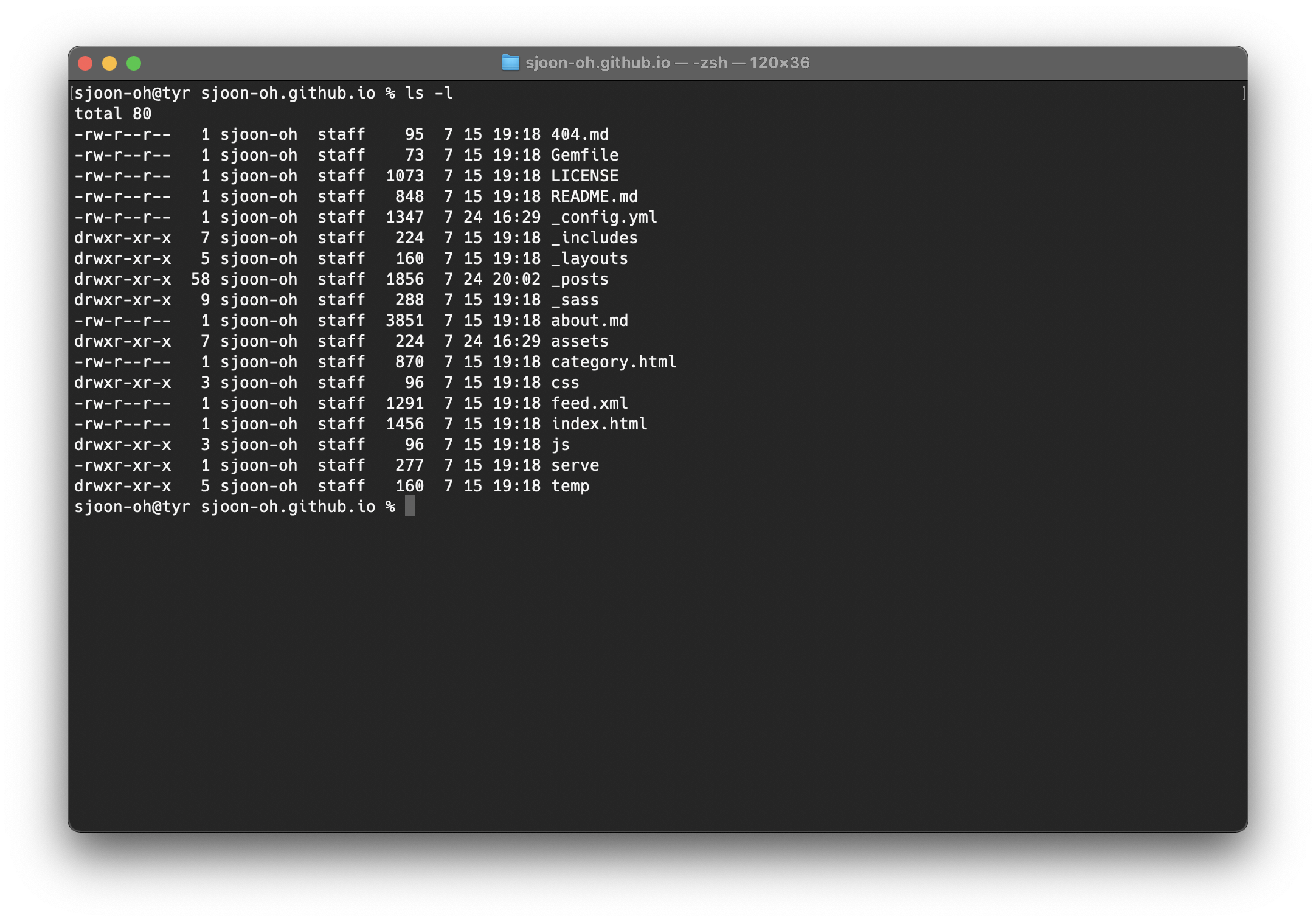
Task: Click the file name category.html
Action: (x=614, y=362)
